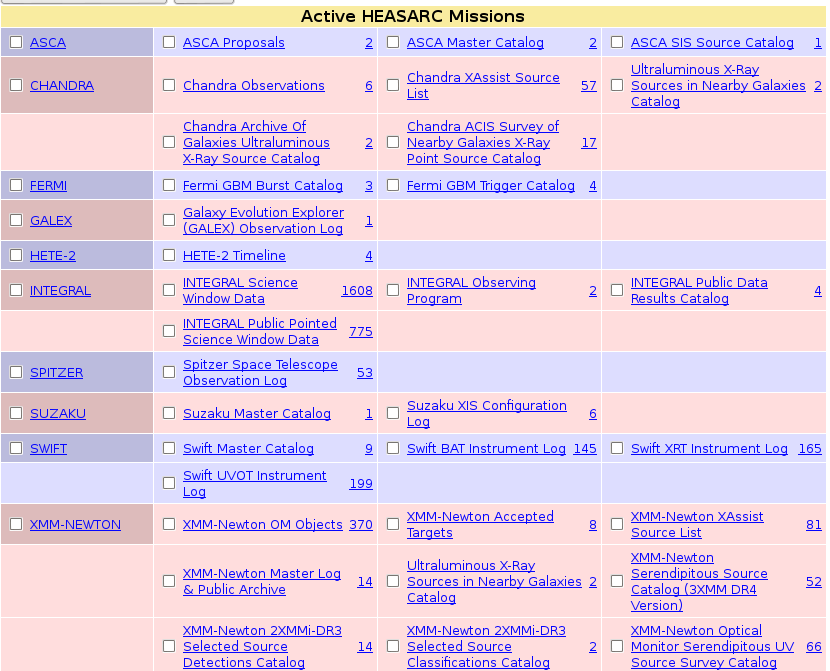
Task: Open the 370 count link for OM Objects
Action: tap(361, 524)
